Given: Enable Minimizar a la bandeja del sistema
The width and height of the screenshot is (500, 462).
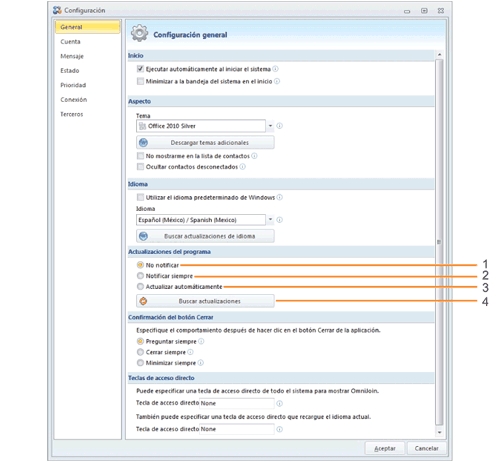Looking at the screenshot, I should (140, 81).
